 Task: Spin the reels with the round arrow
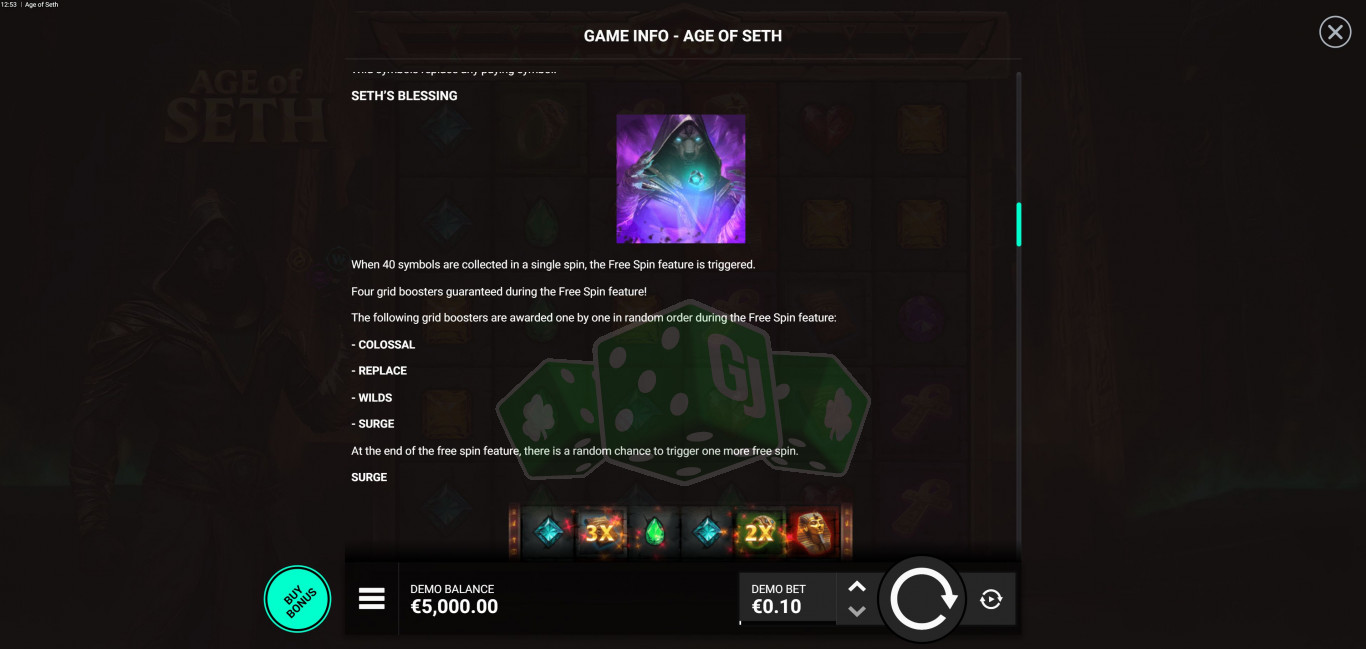click(922, 599)
